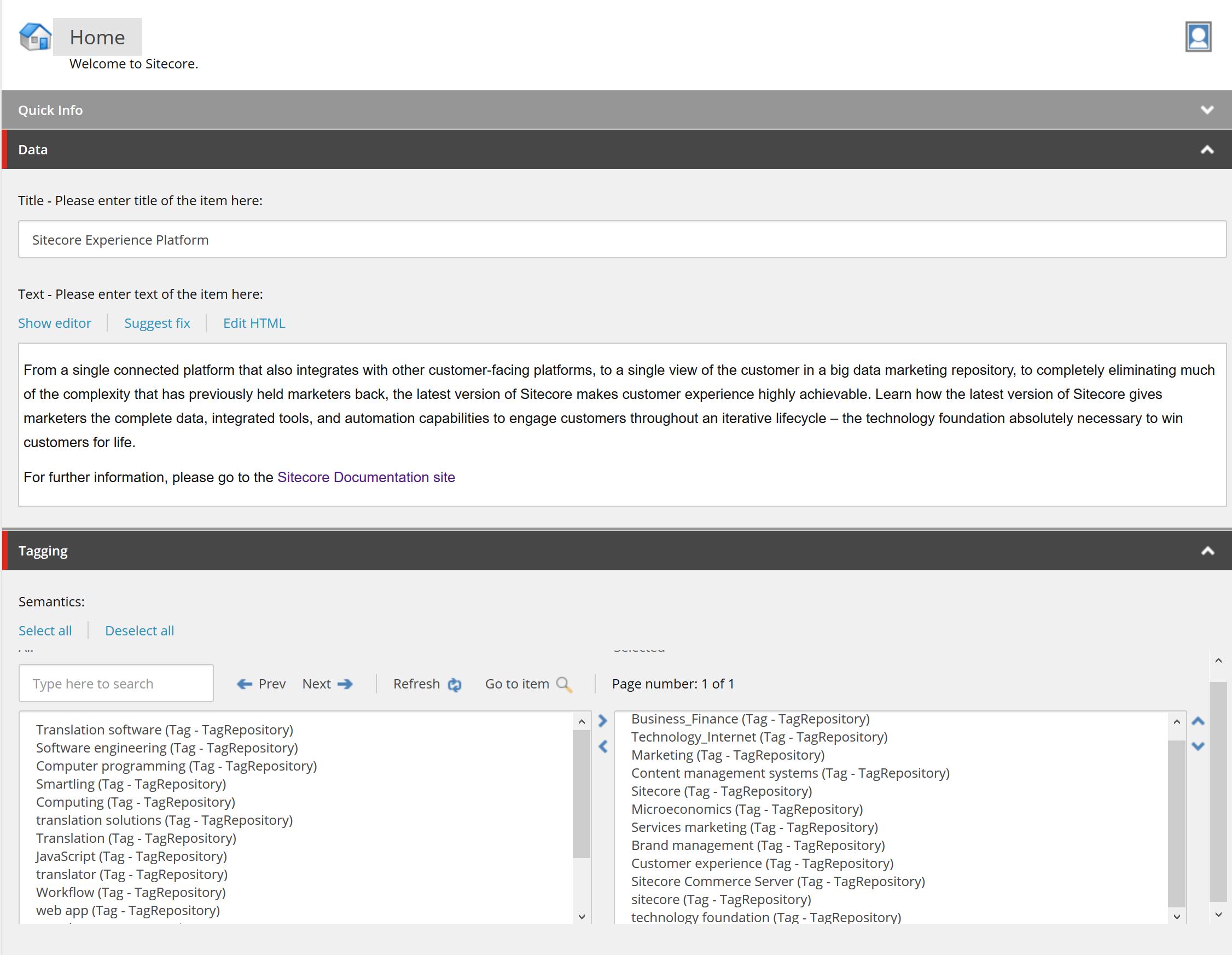1232x955 pixels.
Task: Click the Home title heading
Action: pos(97,37)
